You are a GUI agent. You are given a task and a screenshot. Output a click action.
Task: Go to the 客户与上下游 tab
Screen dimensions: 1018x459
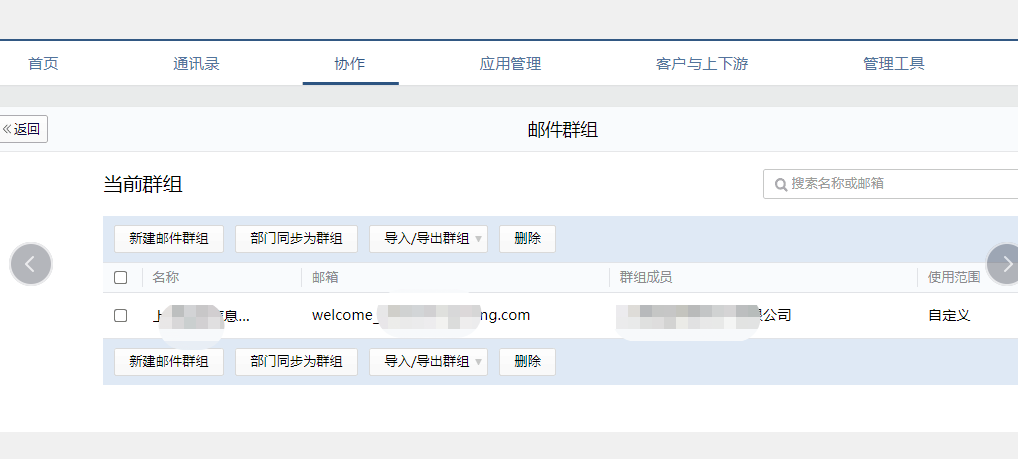(x=702, y=64)
